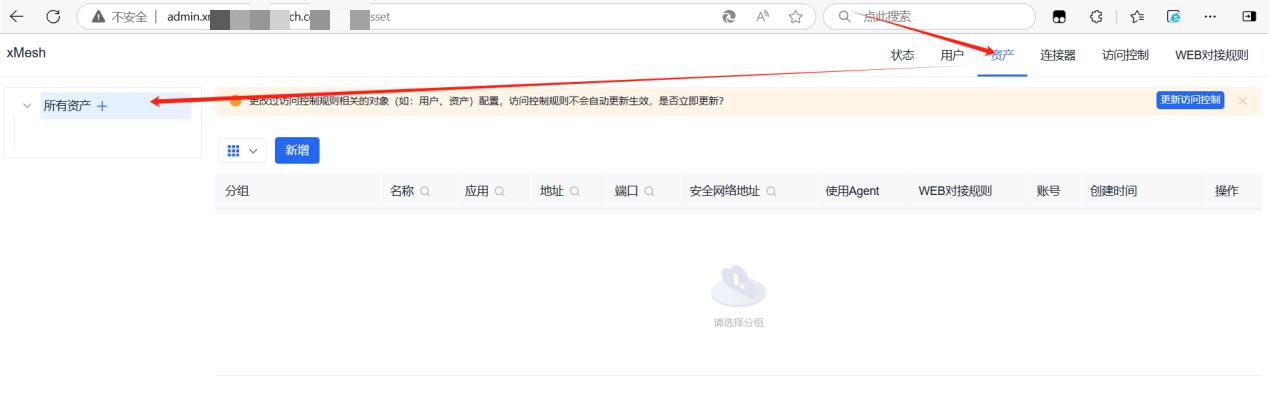Viewport: 1269px width, 414px height.
Task: Open the grid view dropdown
Action: click(x=242, y=150)
